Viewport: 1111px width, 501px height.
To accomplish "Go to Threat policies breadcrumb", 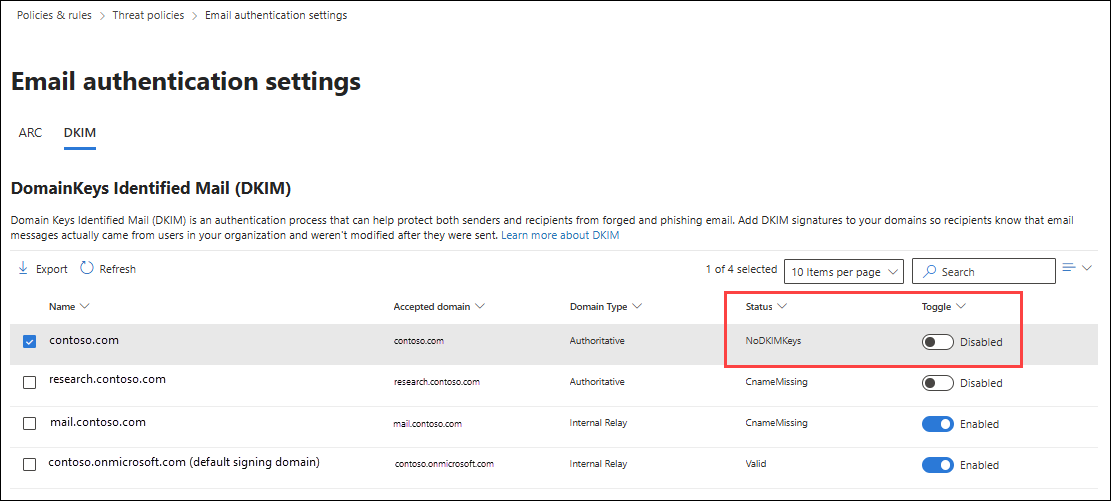I will click(149, 15).
